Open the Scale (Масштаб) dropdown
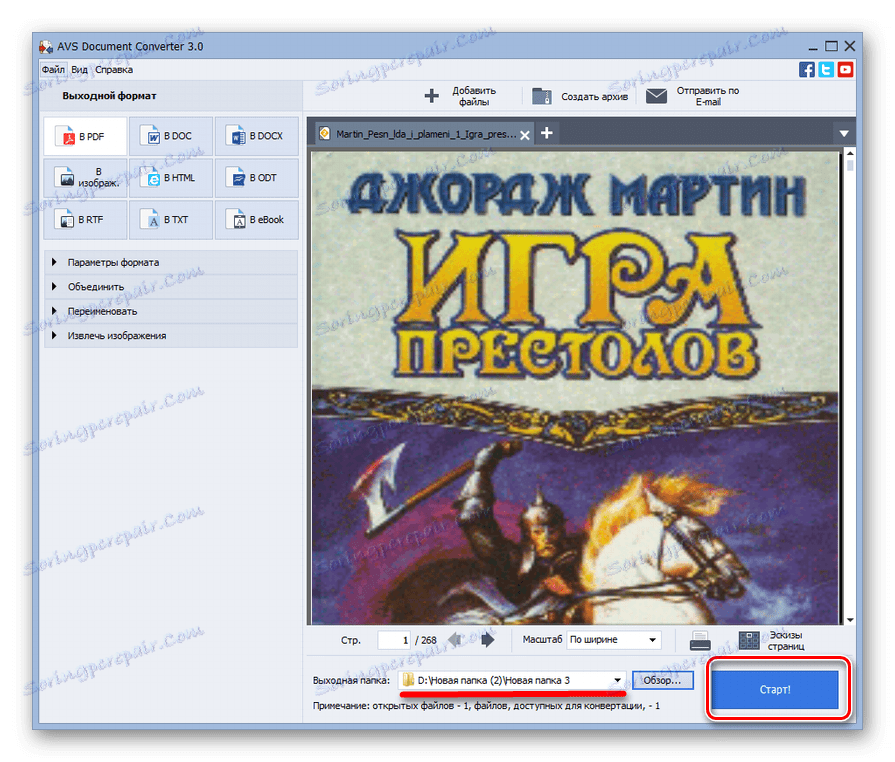Viewport: 895px width, 762px height. coord(614,640)
